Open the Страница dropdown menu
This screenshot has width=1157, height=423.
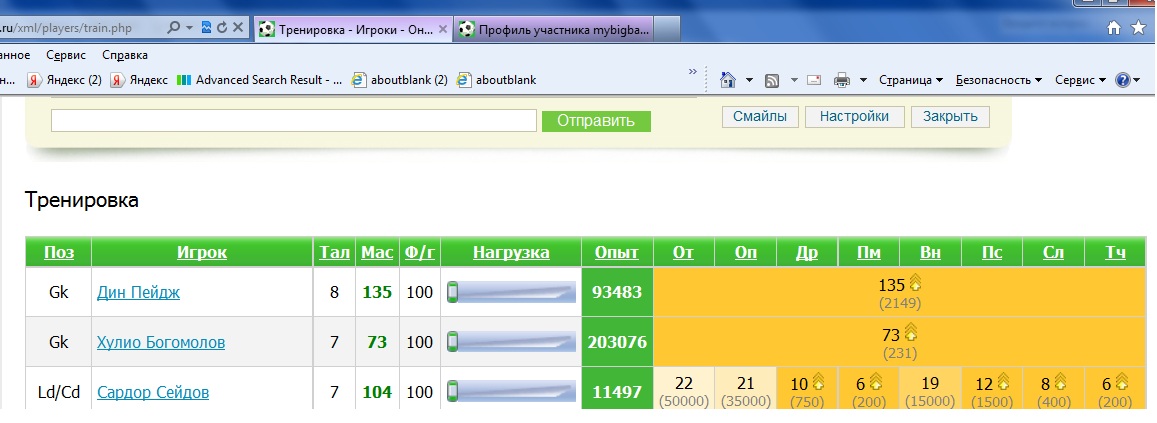click(x=911, y=80)
